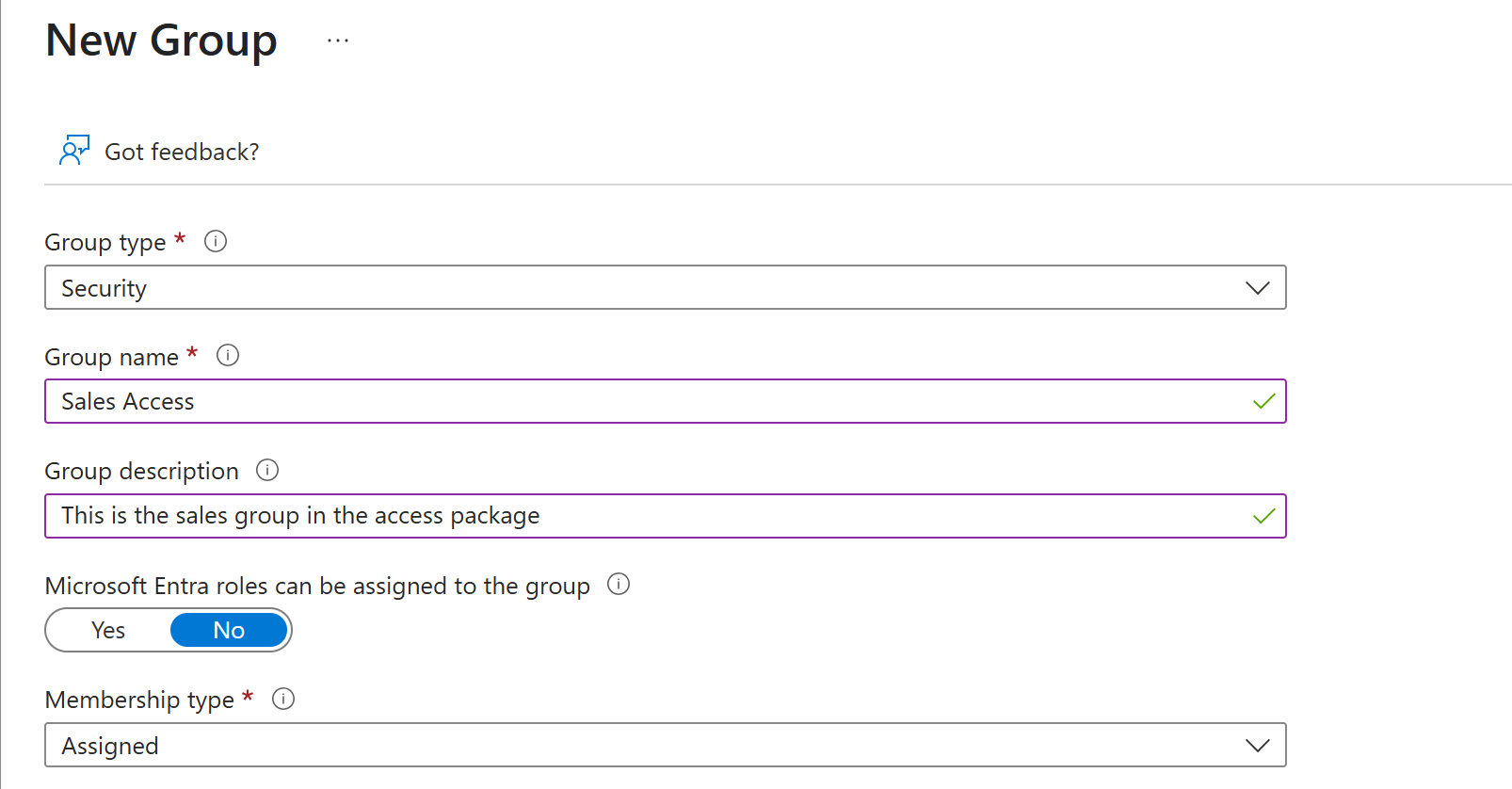The width and height of the screenshot is (1512, 789).
Task: Click the info icon beside Group description
Action: tap(267, 470)
